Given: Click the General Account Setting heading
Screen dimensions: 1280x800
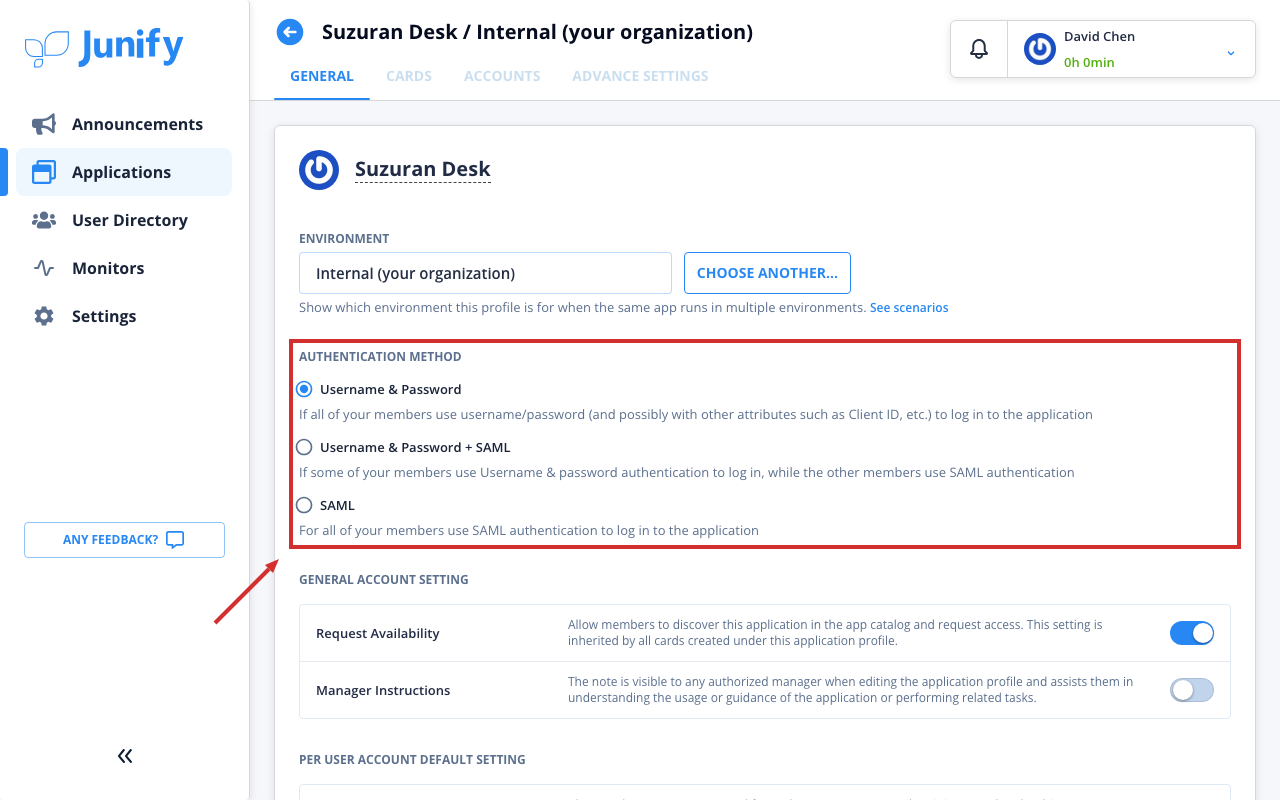Looking at the screenshot, I should pos(384,580).
